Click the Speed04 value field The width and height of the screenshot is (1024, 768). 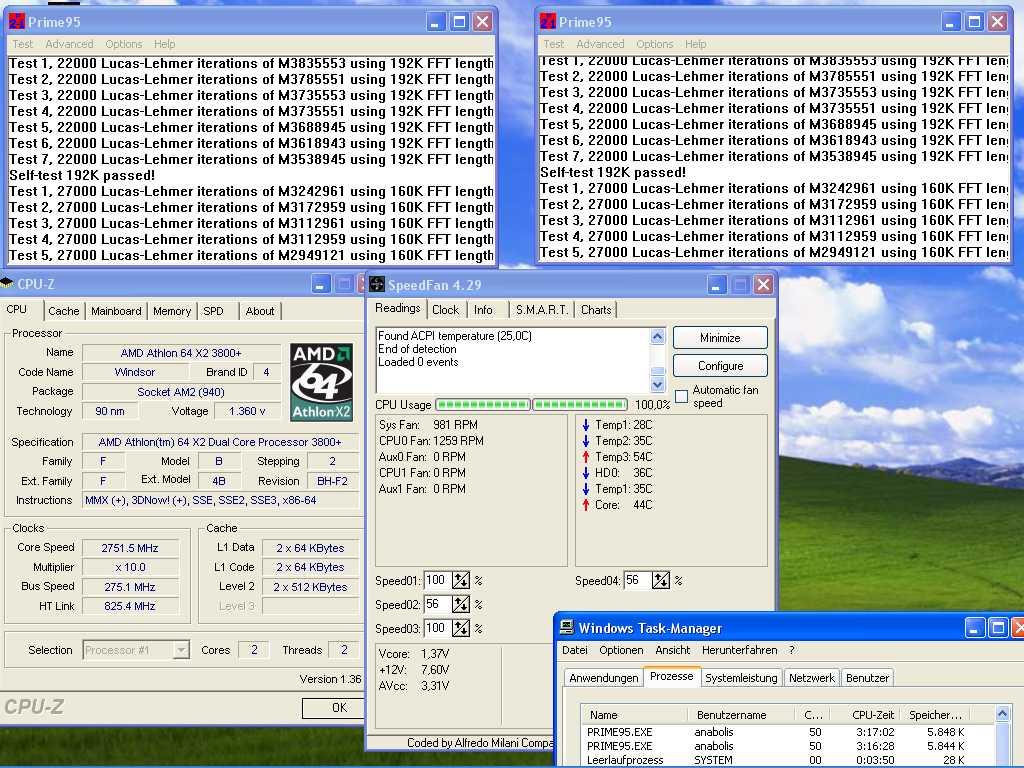(x=637, y=580)
